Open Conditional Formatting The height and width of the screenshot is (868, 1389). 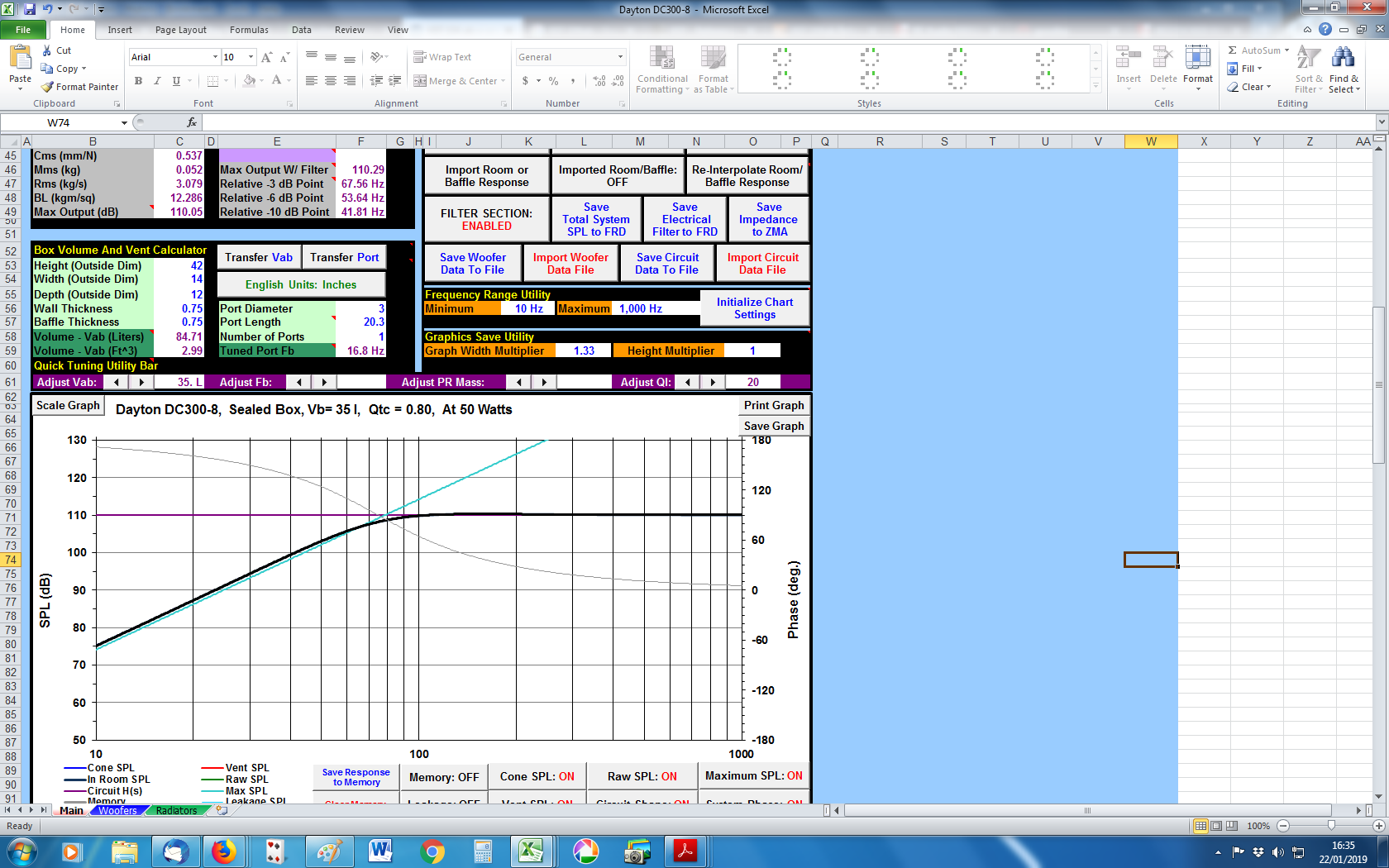pyautogui.click(x=662, y=70)
